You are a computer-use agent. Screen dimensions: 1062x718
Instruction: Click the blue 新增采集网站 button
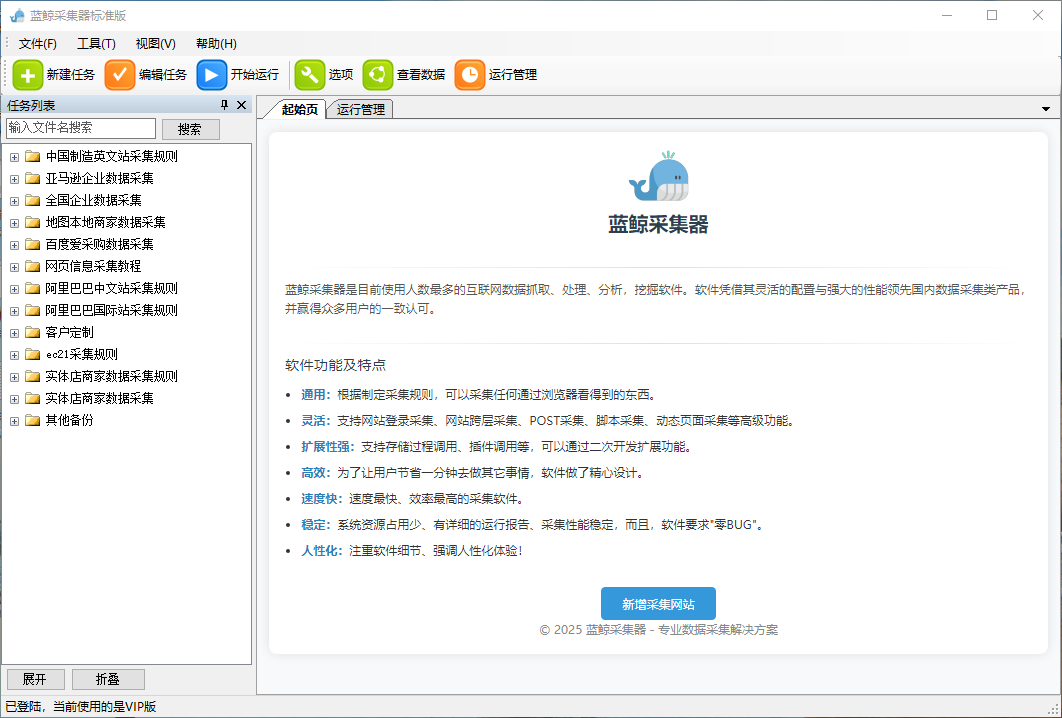(658, 604)
